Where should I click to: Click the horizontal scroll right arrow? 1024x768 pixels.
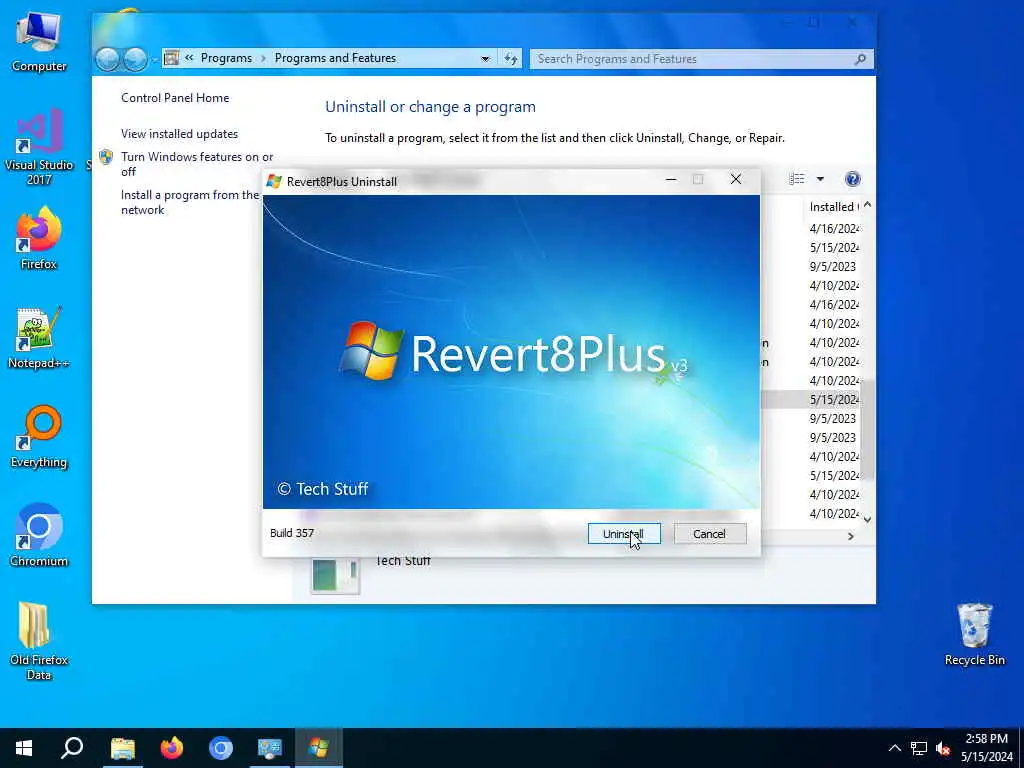(x=850, y=536)
